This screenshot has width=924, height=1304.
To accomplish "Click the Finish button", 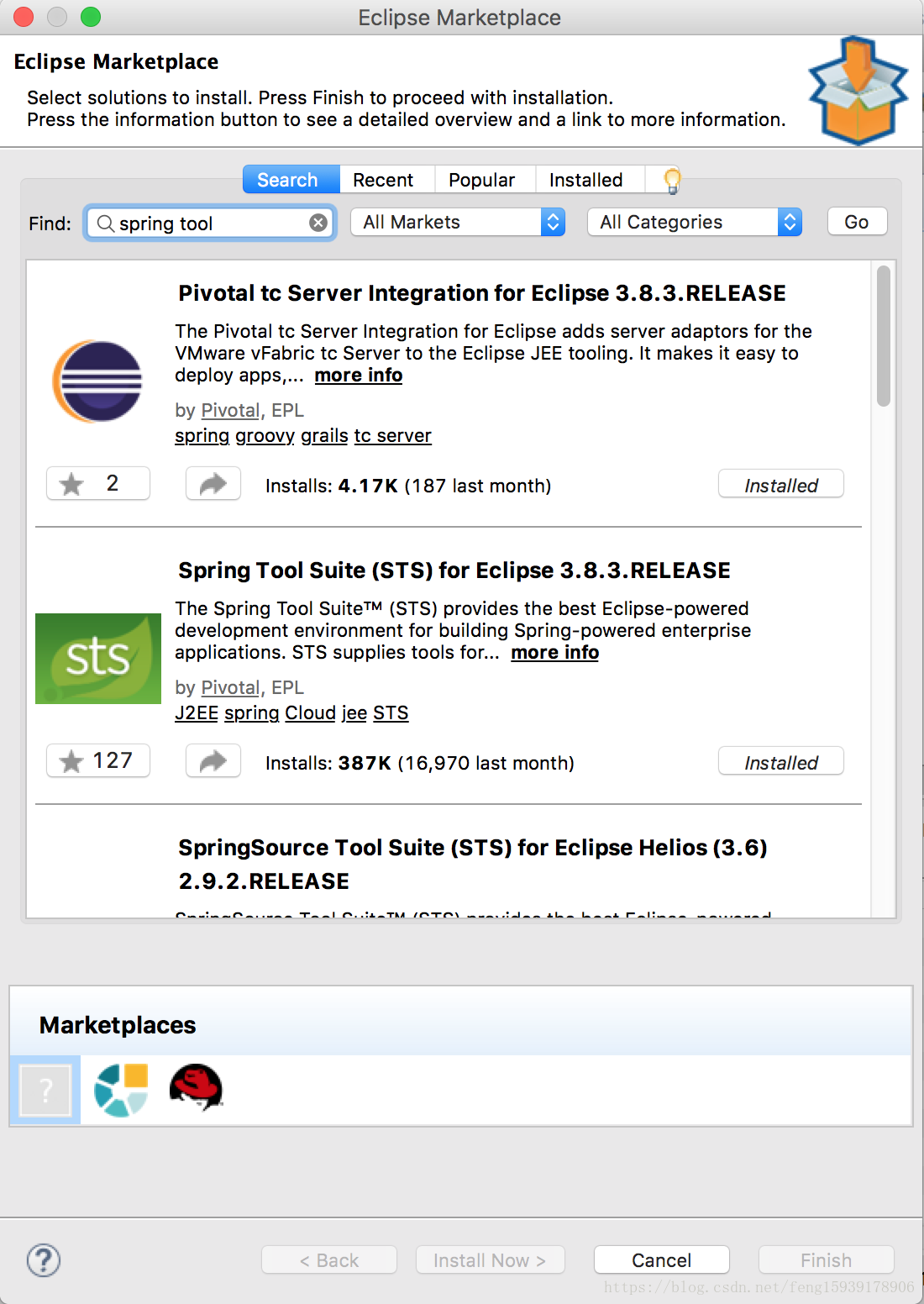I will point(827,1260).
